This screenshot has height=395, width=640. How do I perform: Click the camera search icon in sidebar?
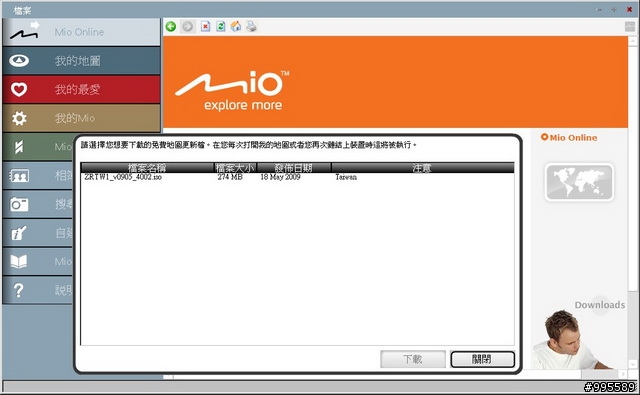(x=19, y=204)
